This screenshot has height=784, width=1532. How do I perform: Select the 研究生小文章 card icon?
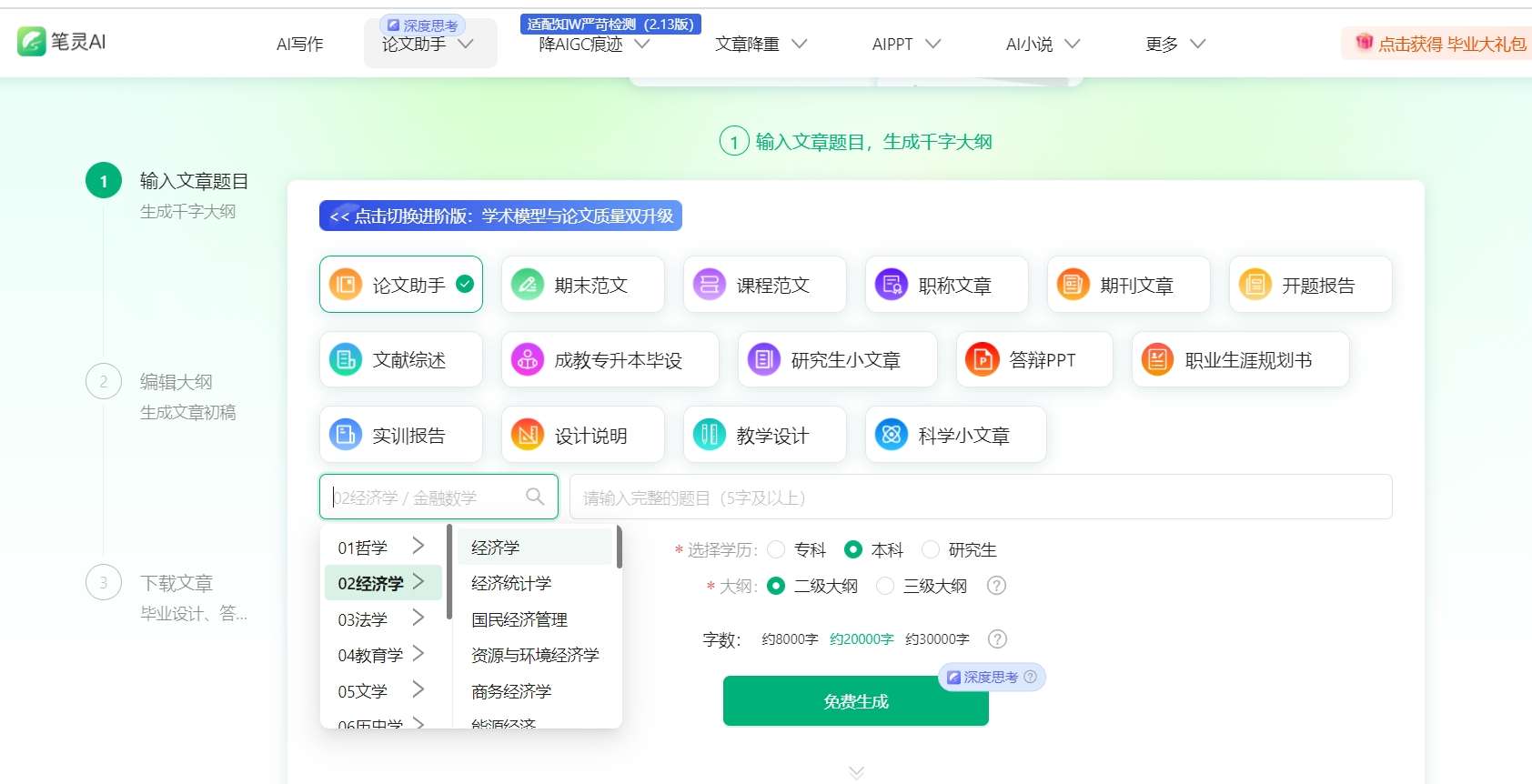(764, 360)
